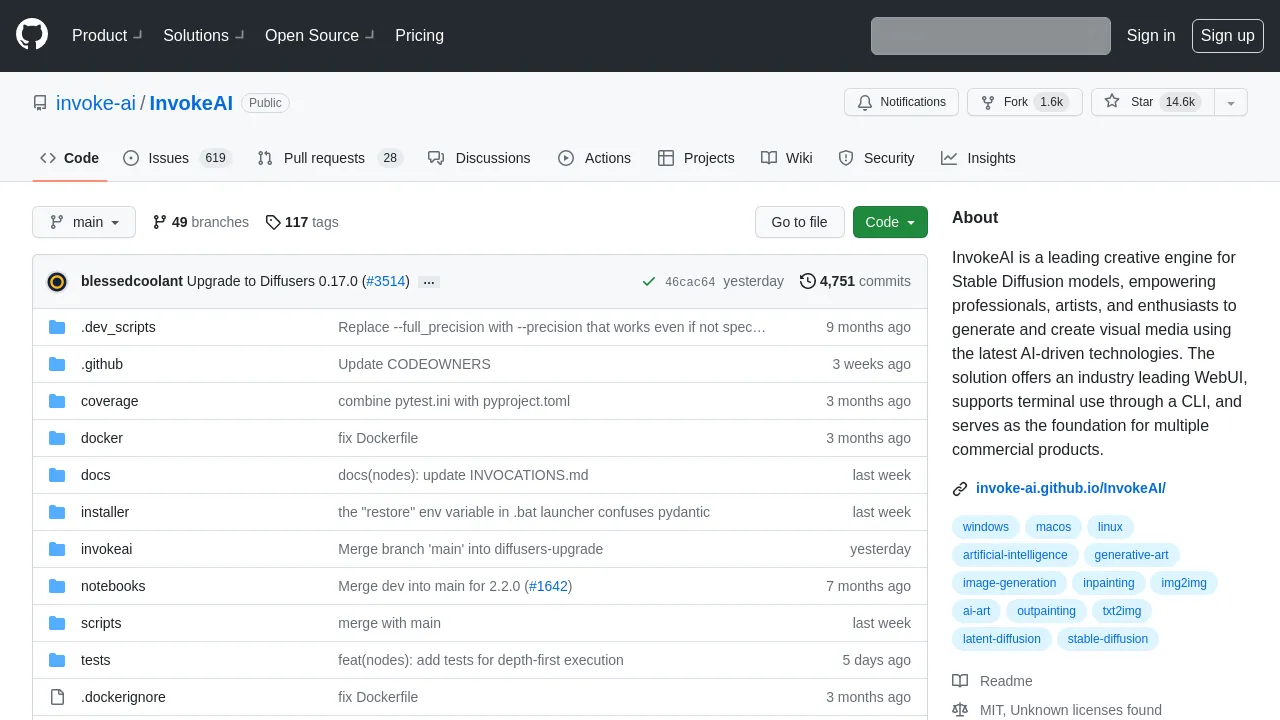Click the folder icon for notebooks
Image resolution: width=1280 pixels, height=720 pixels.
pos(57,586)
